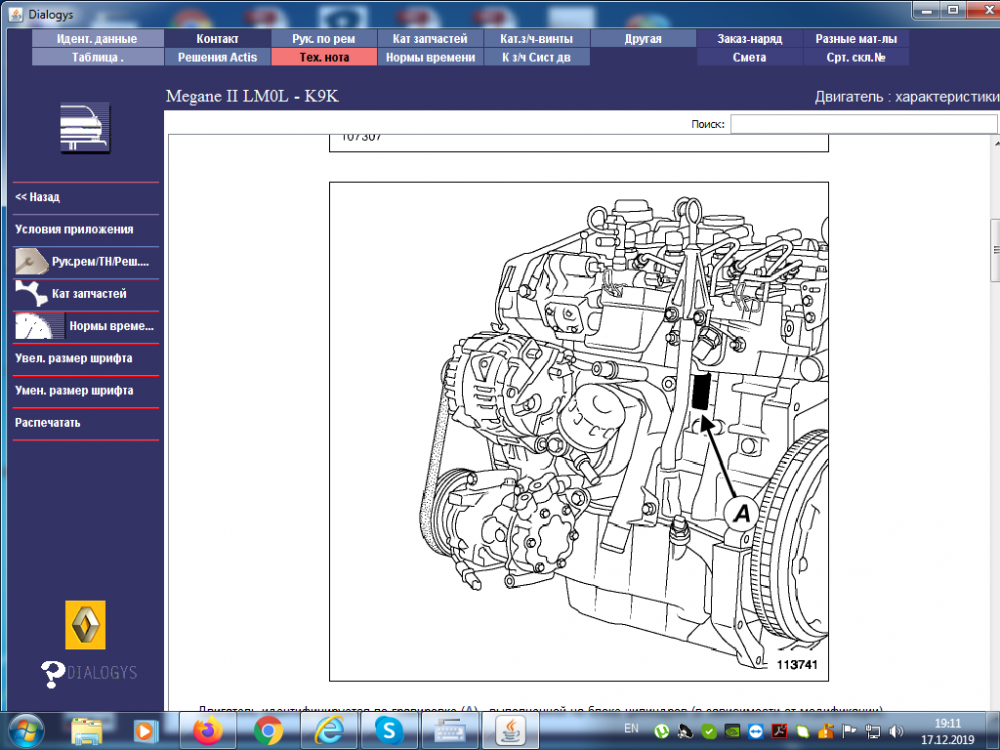The image size is (1000, 750).
Task: Open the Решения Actis tab
Action: click(x=217, y=57)
